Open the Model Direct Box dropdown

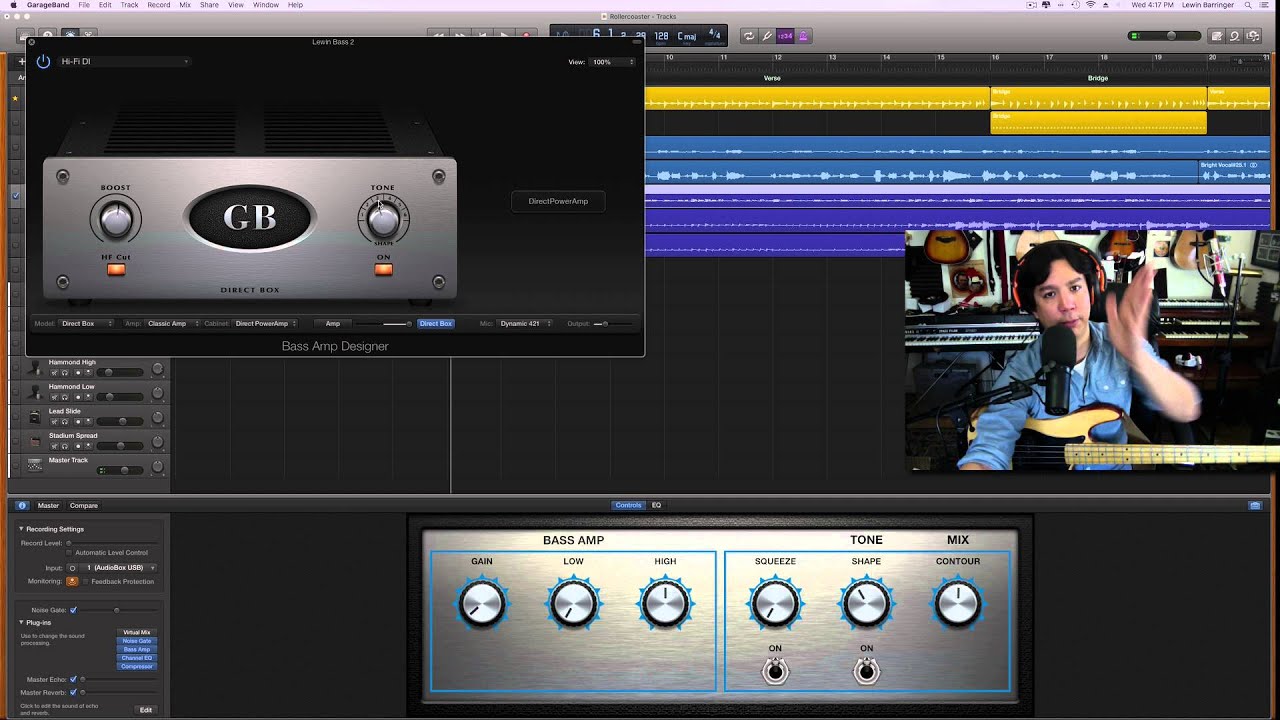[84, 323]
